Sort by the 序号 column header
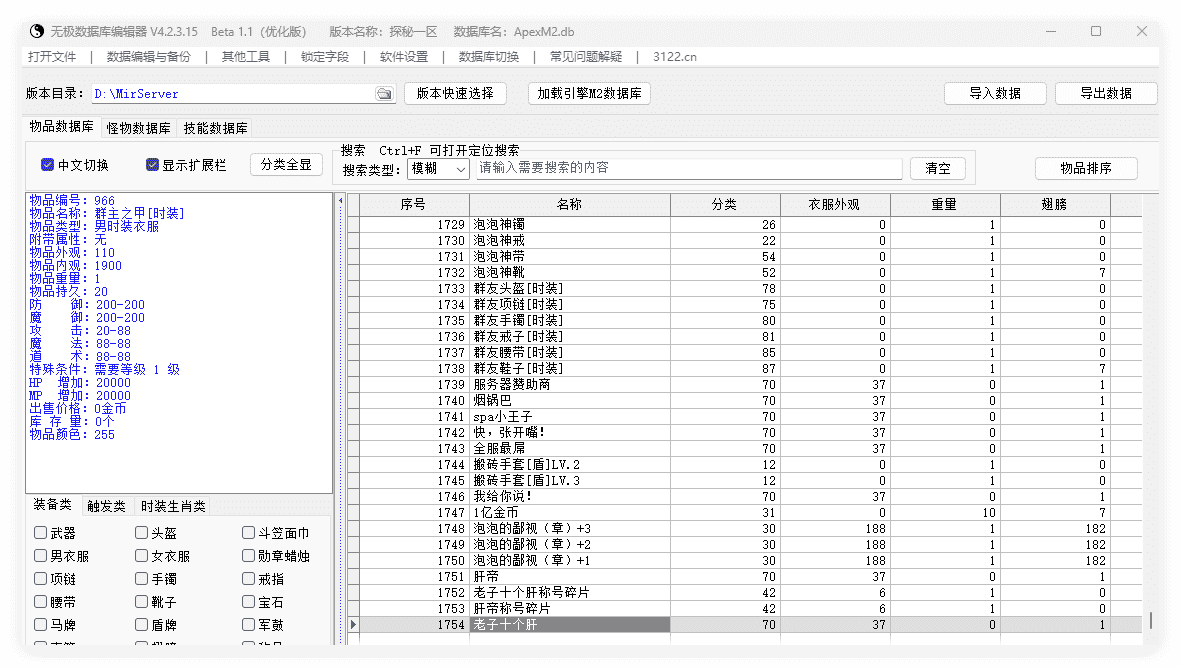Viewport: 1181px width, 667px height. (414, 205)
